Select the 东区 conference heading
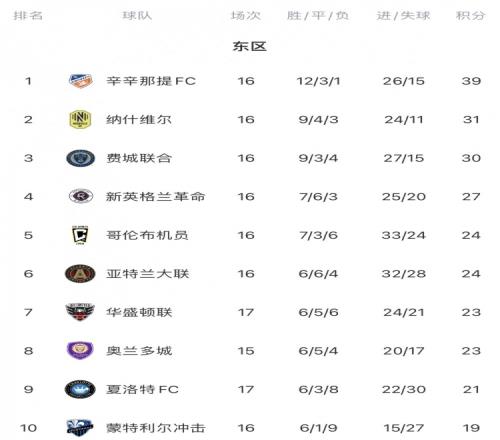Screen dimensions: 500x440 pyautogui.click(x=250, y=46)
